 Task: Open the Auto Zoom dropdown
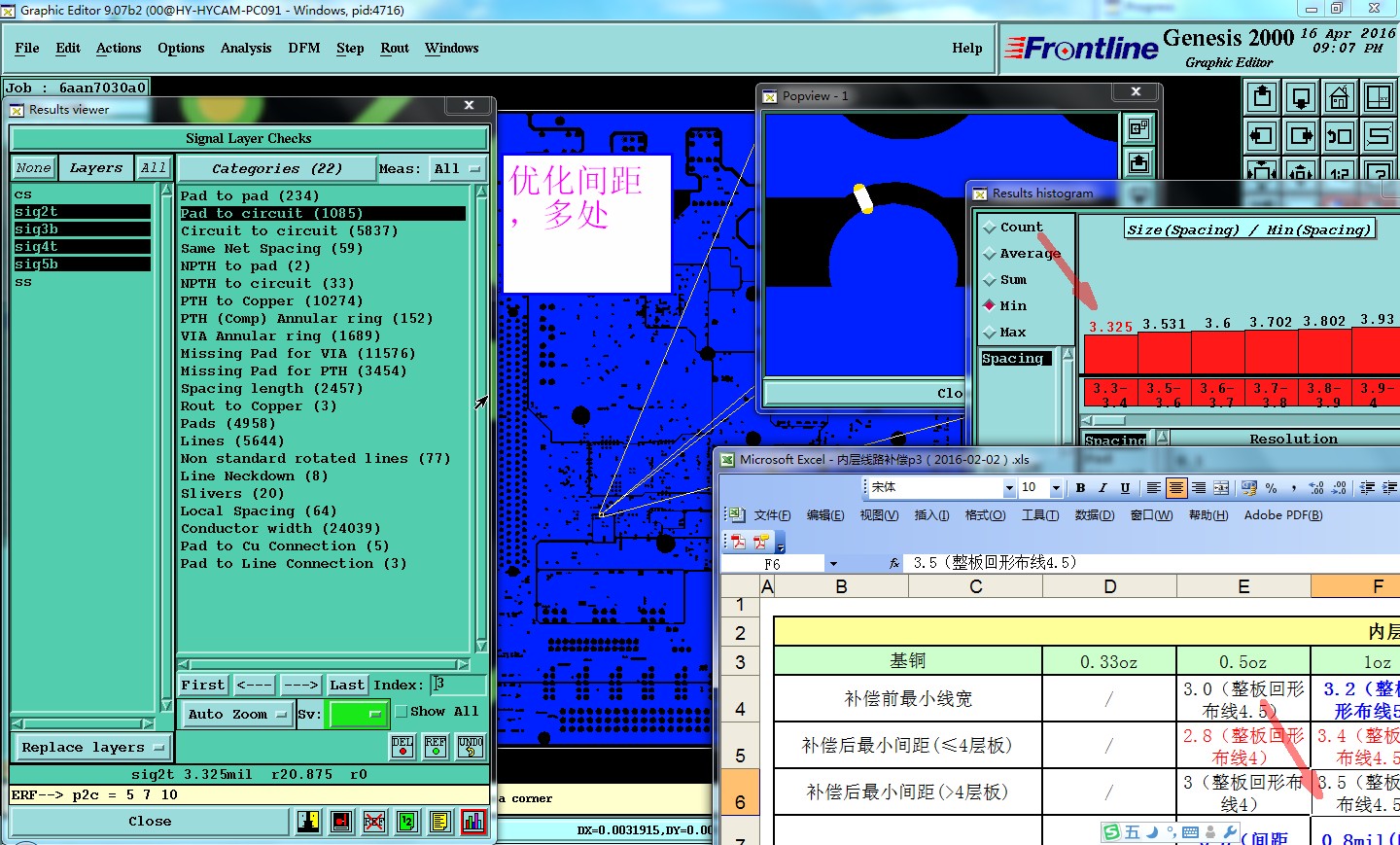[x=238, y=715]
